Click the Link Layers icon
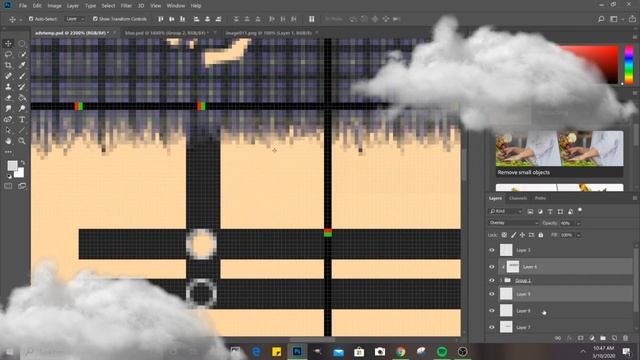This screenshot has height=360, width=640. pos(558,338)
